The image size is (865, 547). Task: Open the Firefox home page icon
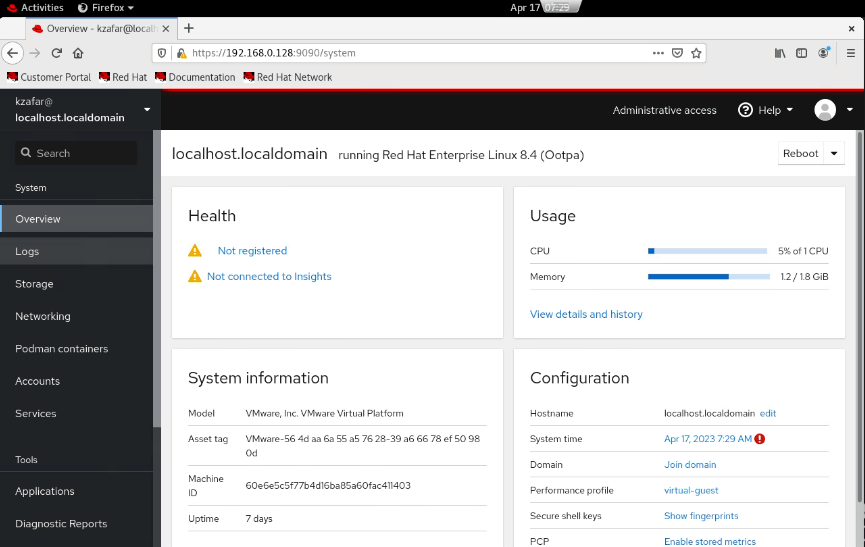(78, 53)
